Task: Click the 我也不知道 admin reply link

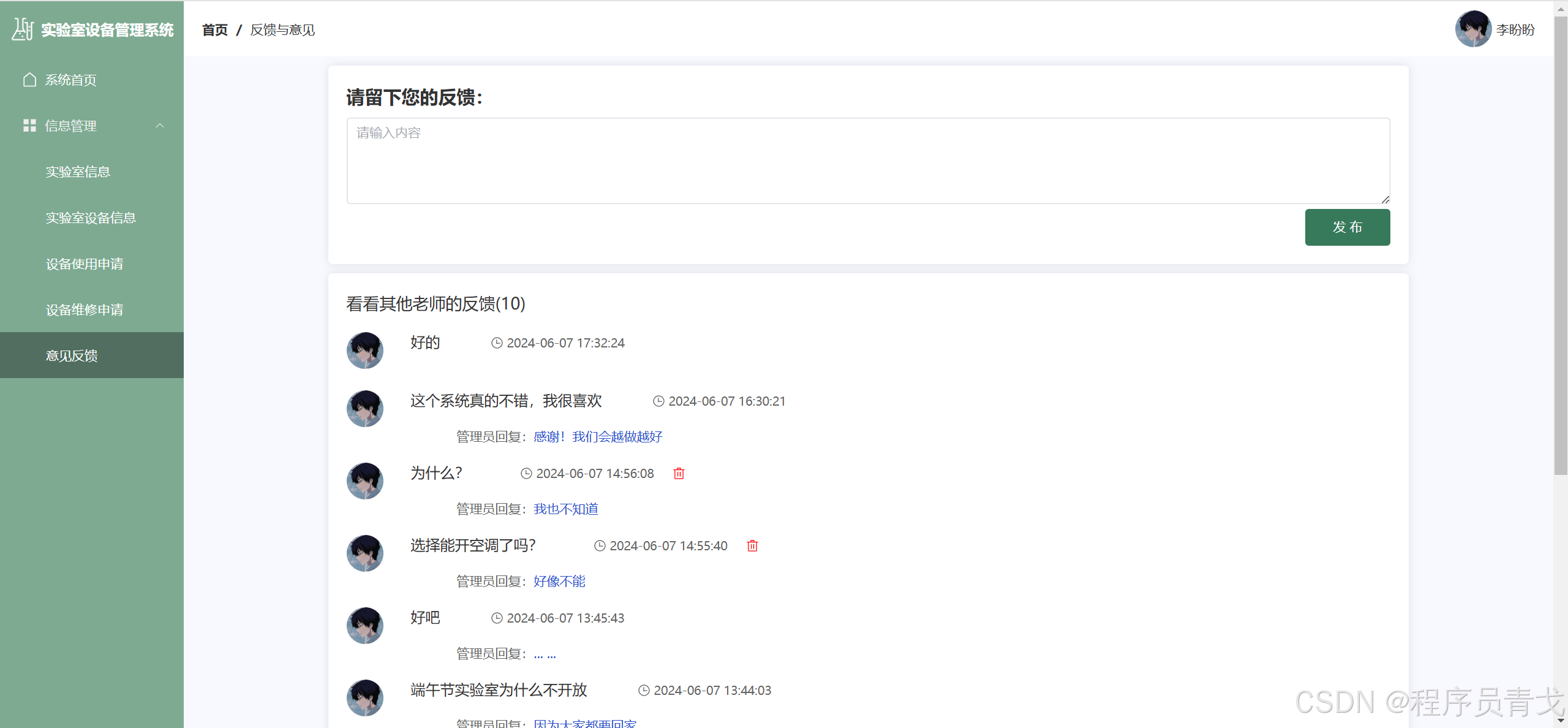Action: point(565,509)
